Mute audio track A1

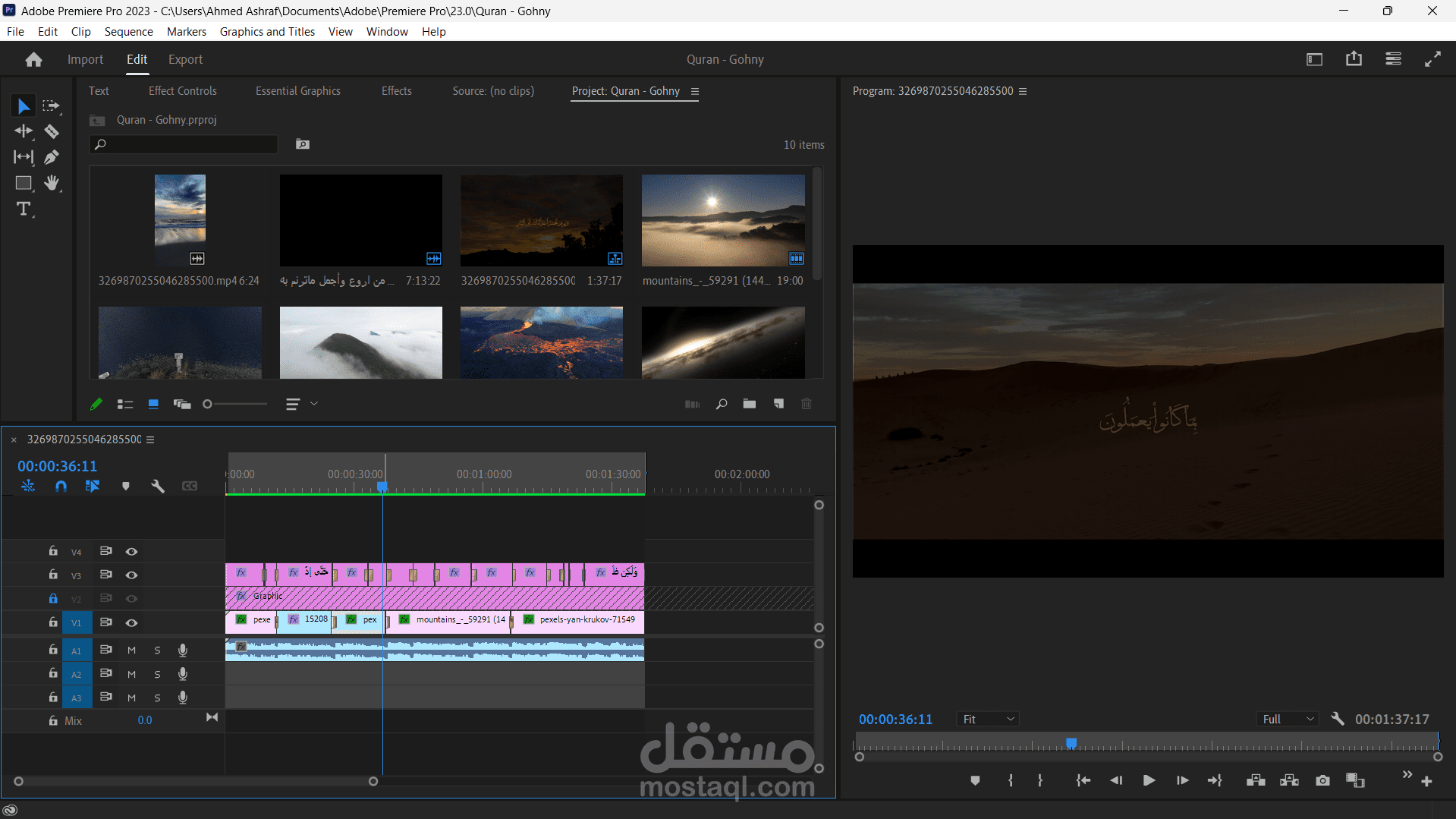pos(131,650)
